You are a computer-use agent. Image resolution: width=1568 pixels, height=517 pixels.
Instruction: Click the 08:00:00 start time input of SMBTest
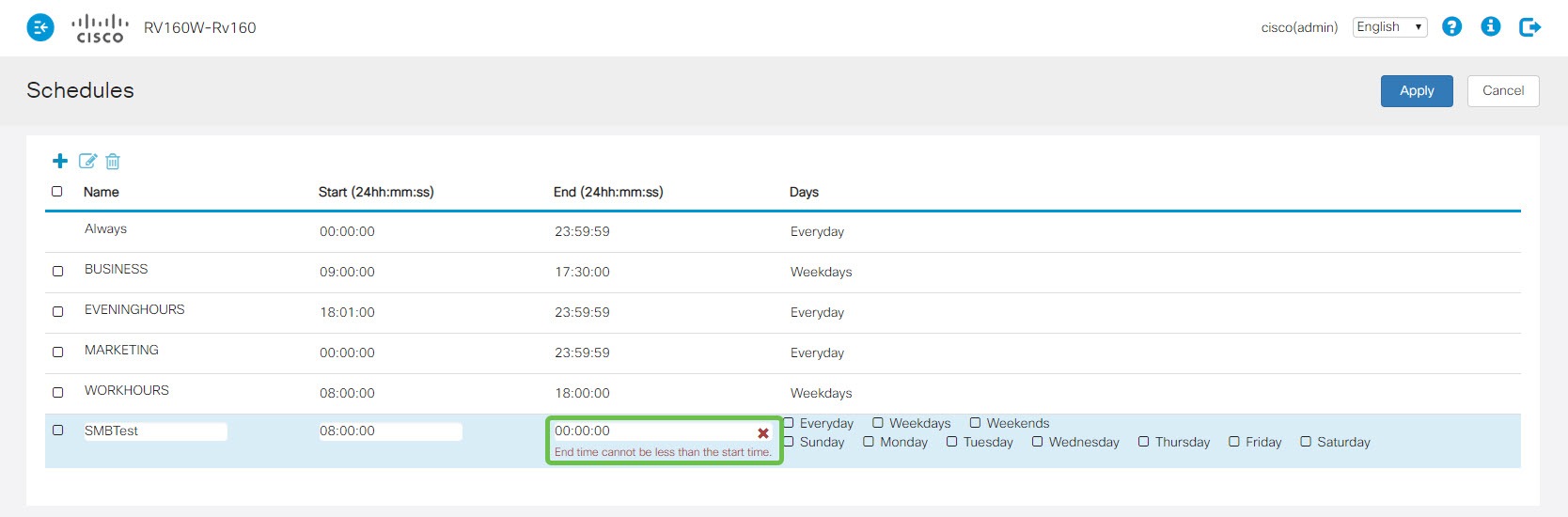point(390,431)
